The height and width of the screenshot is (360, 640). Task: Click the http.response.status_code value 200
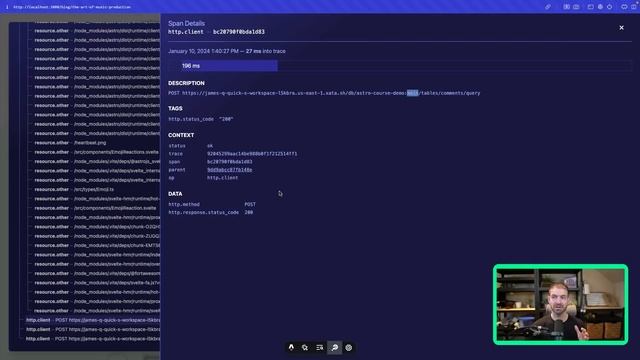[x=249, y=213]
